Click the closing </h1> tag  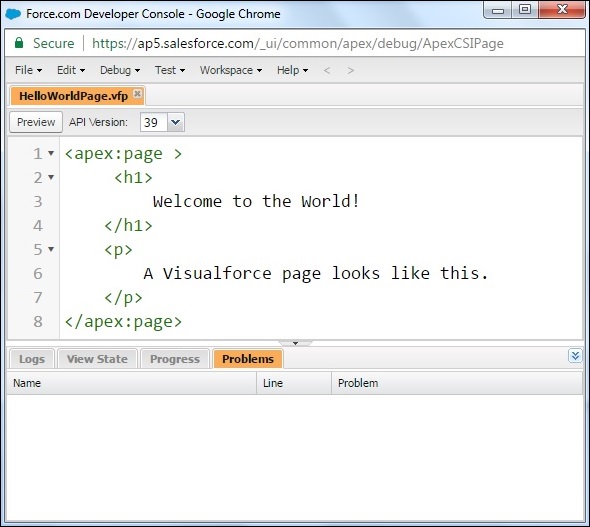[x=128, y=225]
